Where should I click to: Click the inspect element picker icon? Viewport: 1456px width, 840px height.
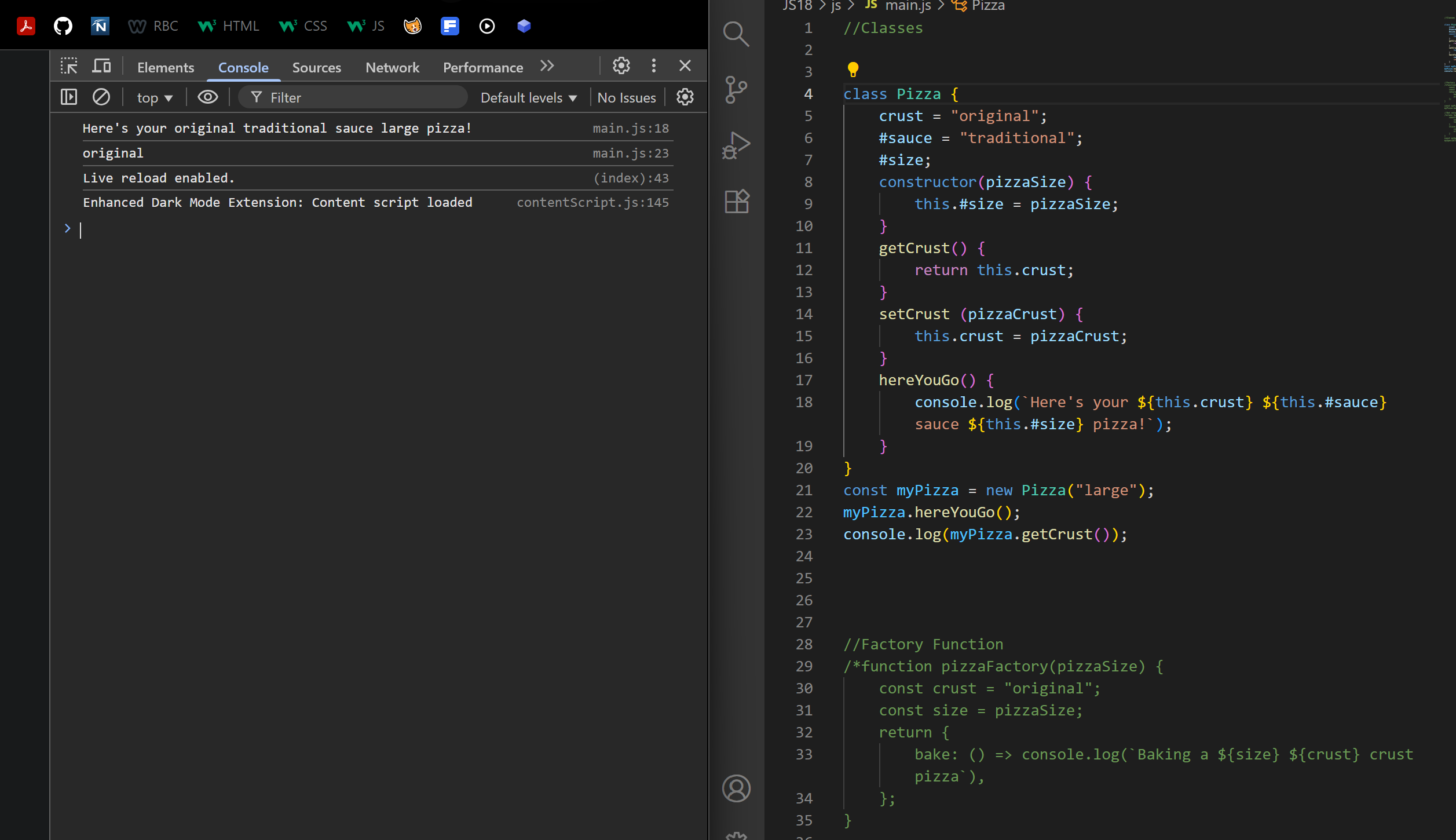69,66
